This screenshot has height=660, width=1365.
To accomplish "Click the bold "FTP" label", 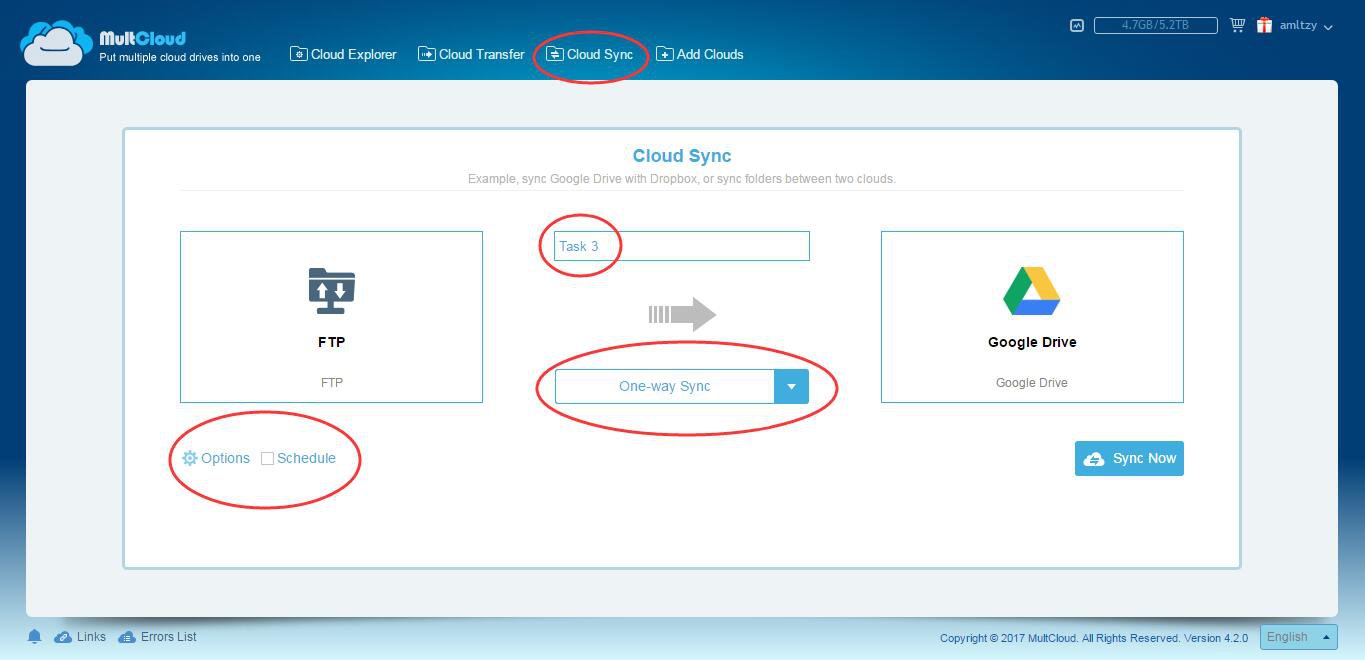I will (x=332, y=342).
